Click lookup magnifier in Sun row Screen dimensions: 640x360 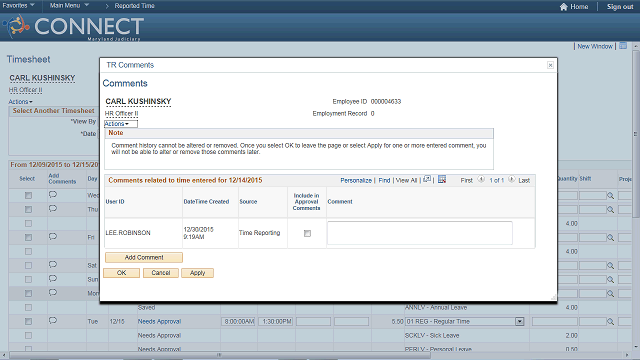[x=610, y=280]
